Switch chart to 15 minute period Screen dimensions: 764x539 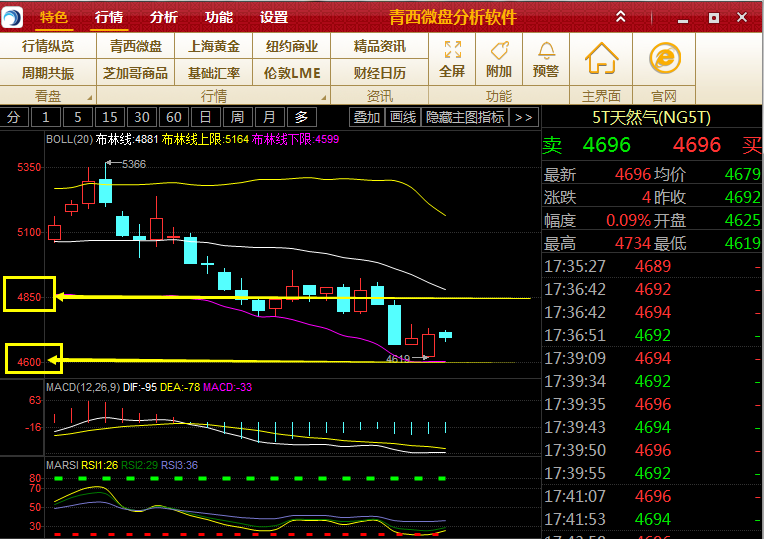click(x=110, y=117)
